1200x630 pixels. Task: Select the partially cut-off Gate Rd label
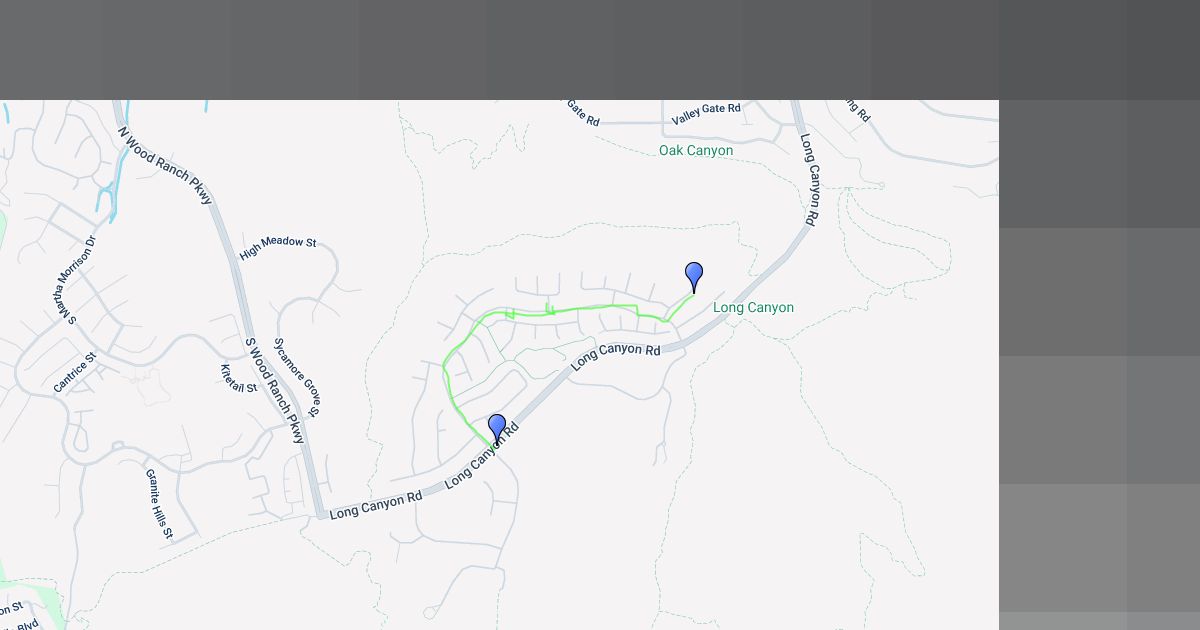tap(583, 112)
